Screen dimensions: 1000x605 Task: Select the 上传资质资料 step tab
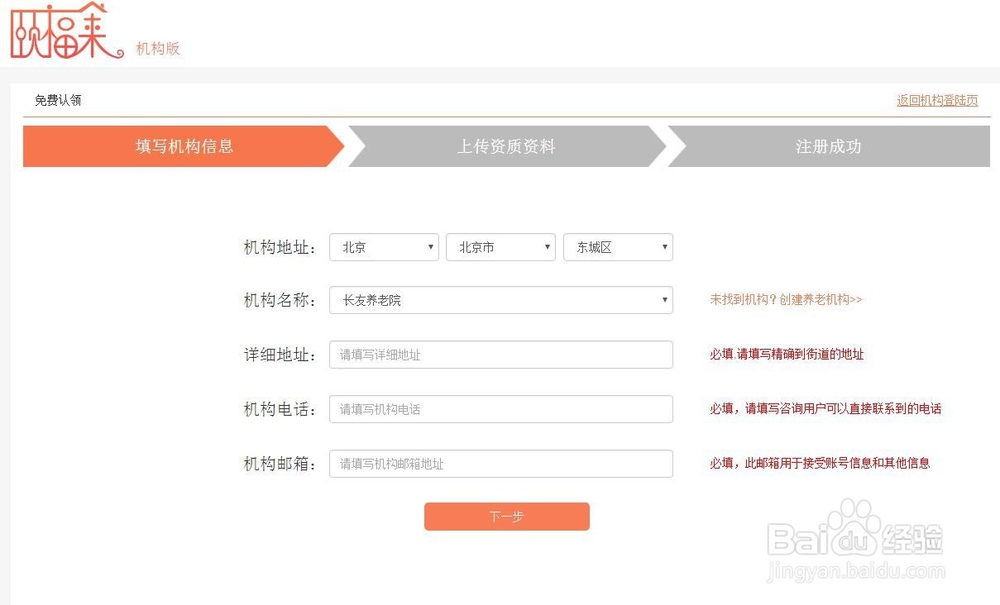coord(506,147)
